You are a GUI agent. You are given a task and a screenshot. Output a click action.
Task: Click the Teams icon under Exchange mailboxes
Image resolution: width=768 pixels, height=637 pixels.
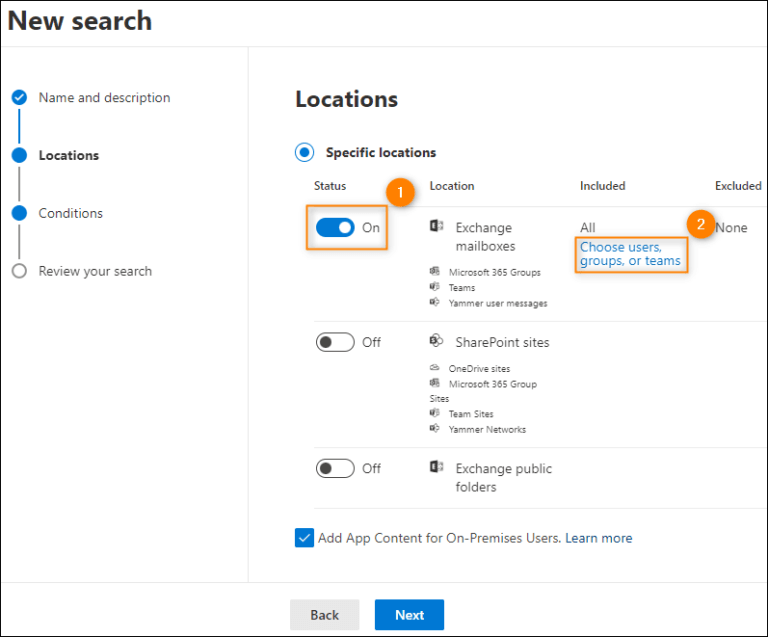[435, 287]
